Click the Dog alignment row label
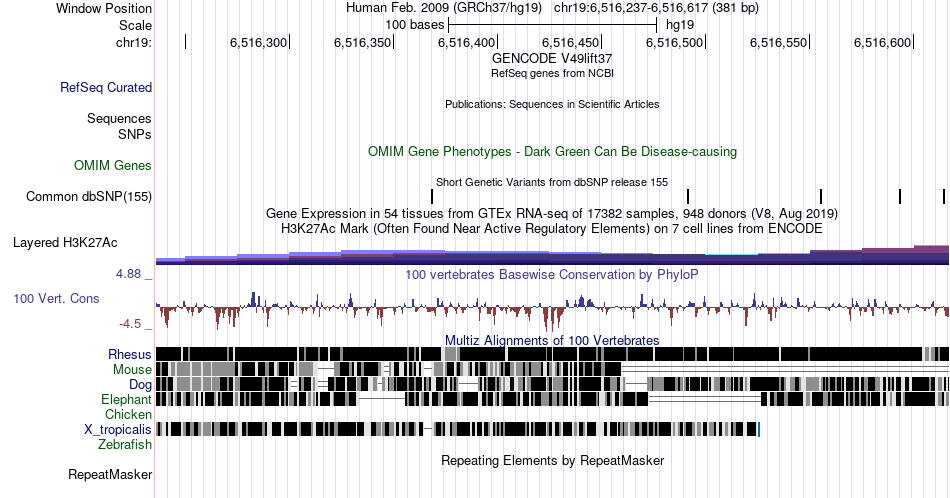Viewport: 950px width, 498px height. [140, 384]
